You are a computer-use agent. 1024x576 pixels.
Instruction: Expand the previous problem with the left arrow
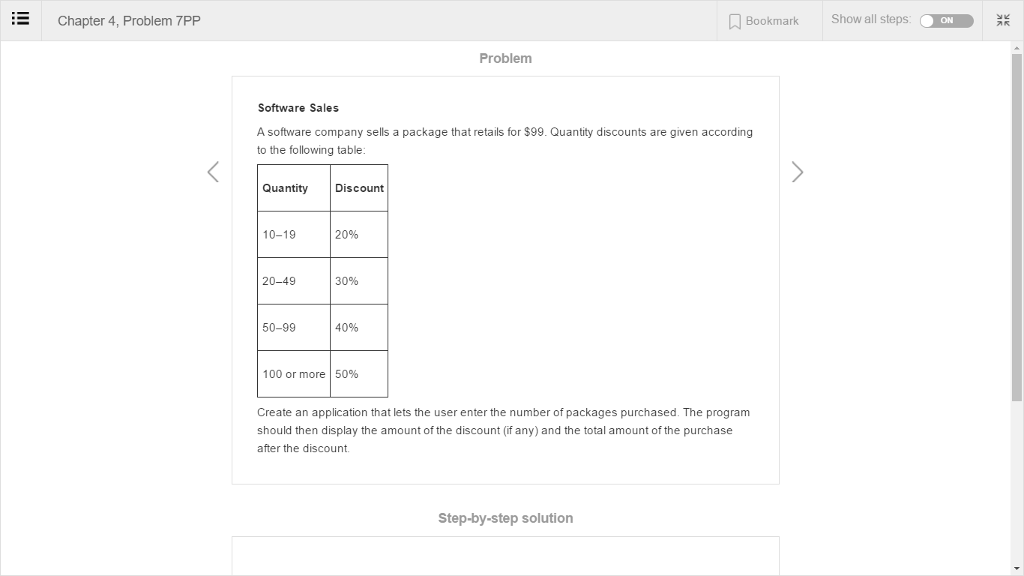pyautogui.click(x=212, y=171)
